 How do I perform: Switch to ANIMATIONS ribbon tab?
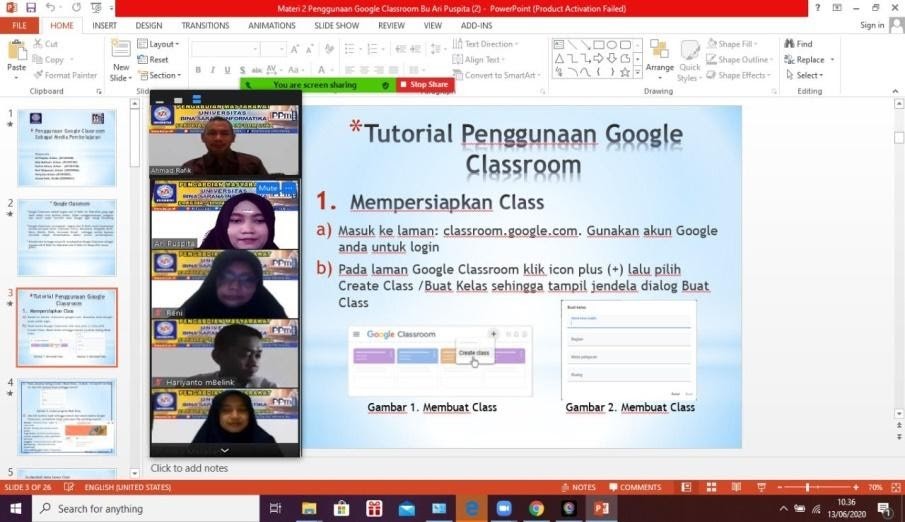pos(271,25)
